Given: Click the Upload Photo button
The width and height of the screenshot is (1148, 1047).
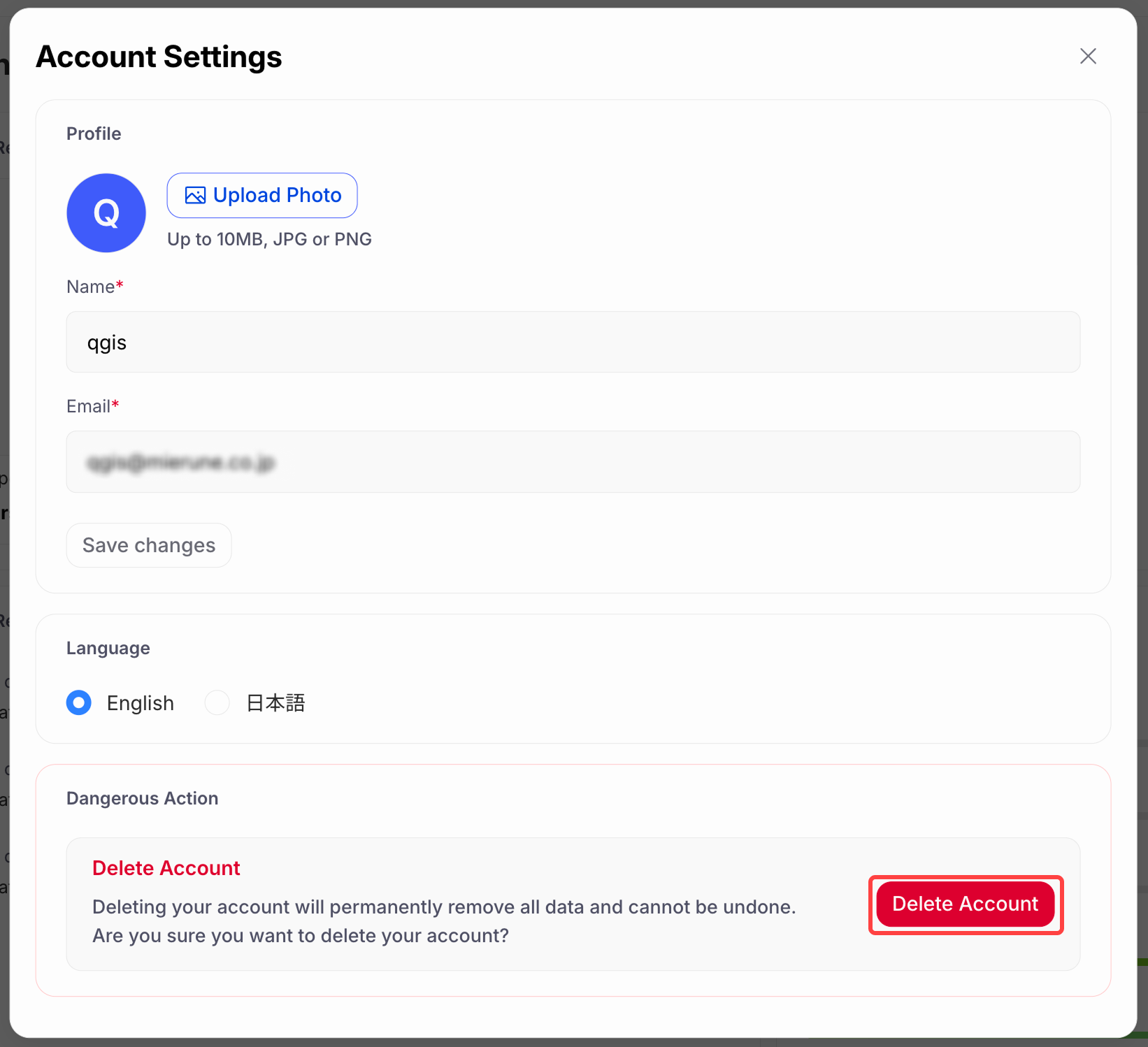Looking at the screenshot, I should tap(261, 195).
